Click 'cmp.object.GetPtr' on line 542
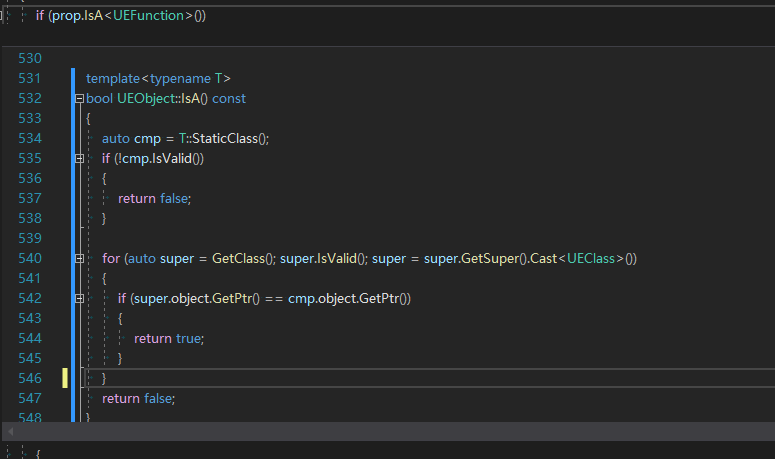Image resolution: width=775 pixels, height=459 pixels. click(x=344, y=298)
